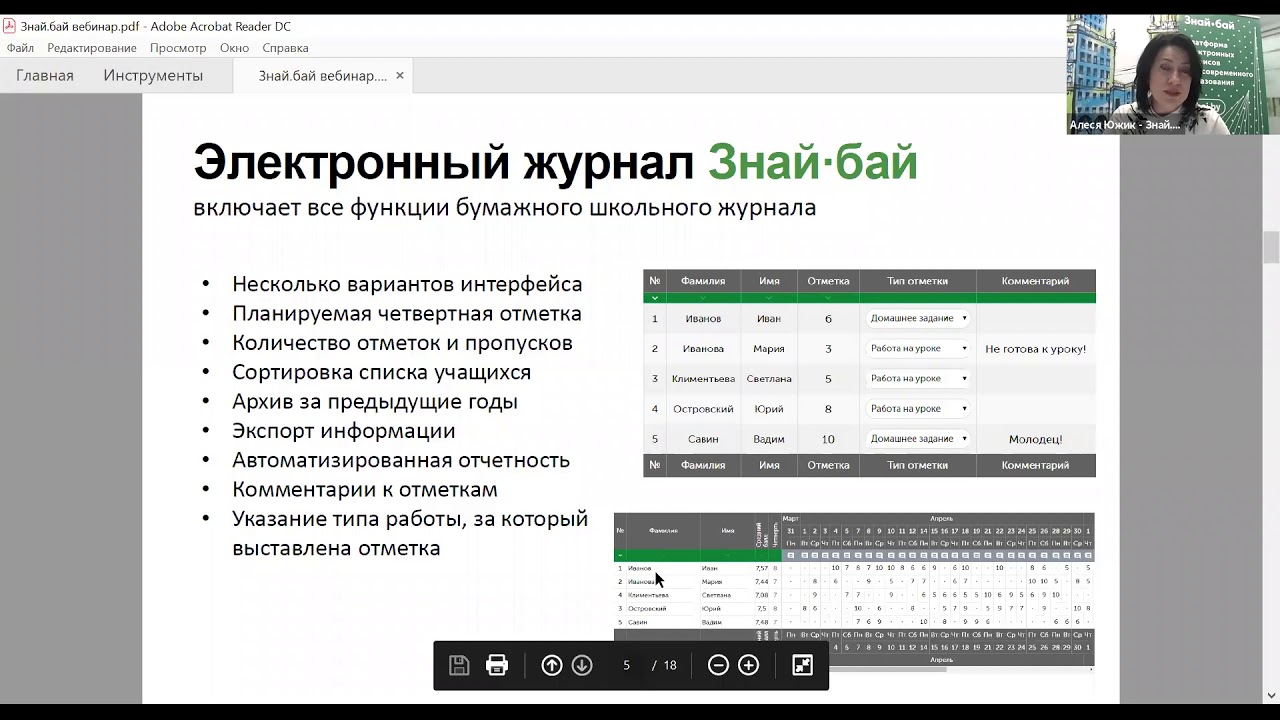Open the Просмотр menu
The width and height of the screenshot is (1280, 720).
(x=178, y=48)
